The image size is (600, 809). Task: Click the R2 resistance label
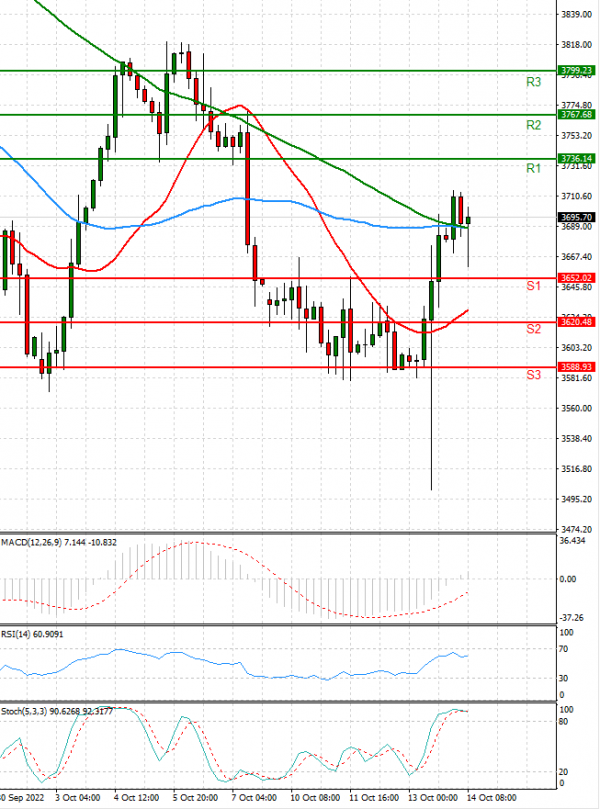(533, 125)
